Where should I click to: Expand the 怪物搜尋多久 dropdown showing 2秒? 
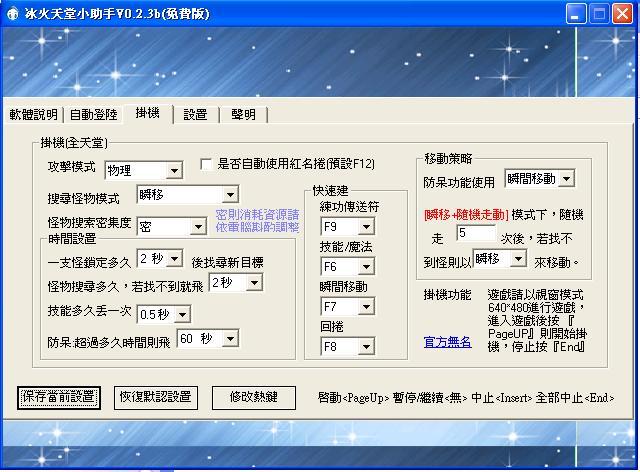point(236,282)
